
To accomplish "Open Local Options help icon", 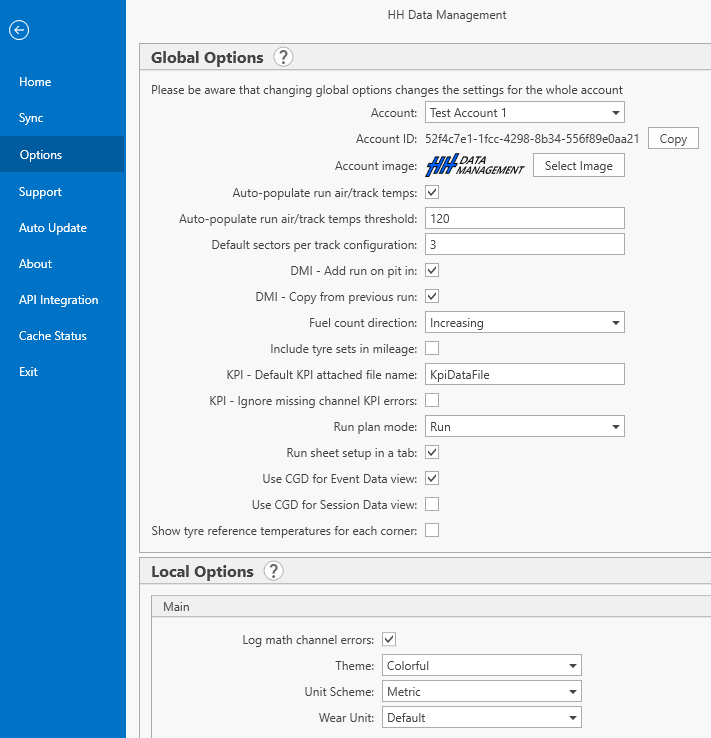I will (274, 572).
